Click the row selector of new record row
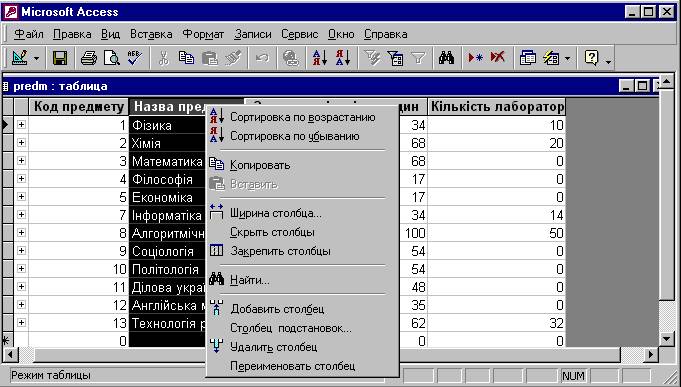 pos(8,341)
